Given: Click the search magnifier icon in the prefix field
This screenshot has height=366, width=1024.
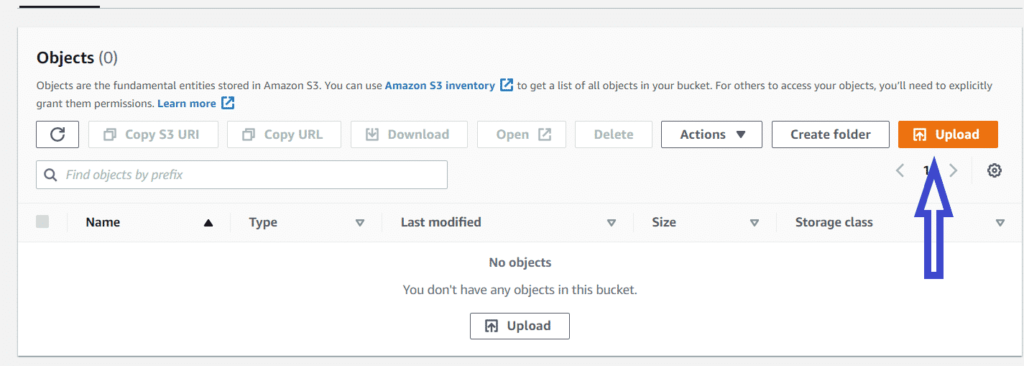Looking at the screenshot, I should click(x=50, y=175).
